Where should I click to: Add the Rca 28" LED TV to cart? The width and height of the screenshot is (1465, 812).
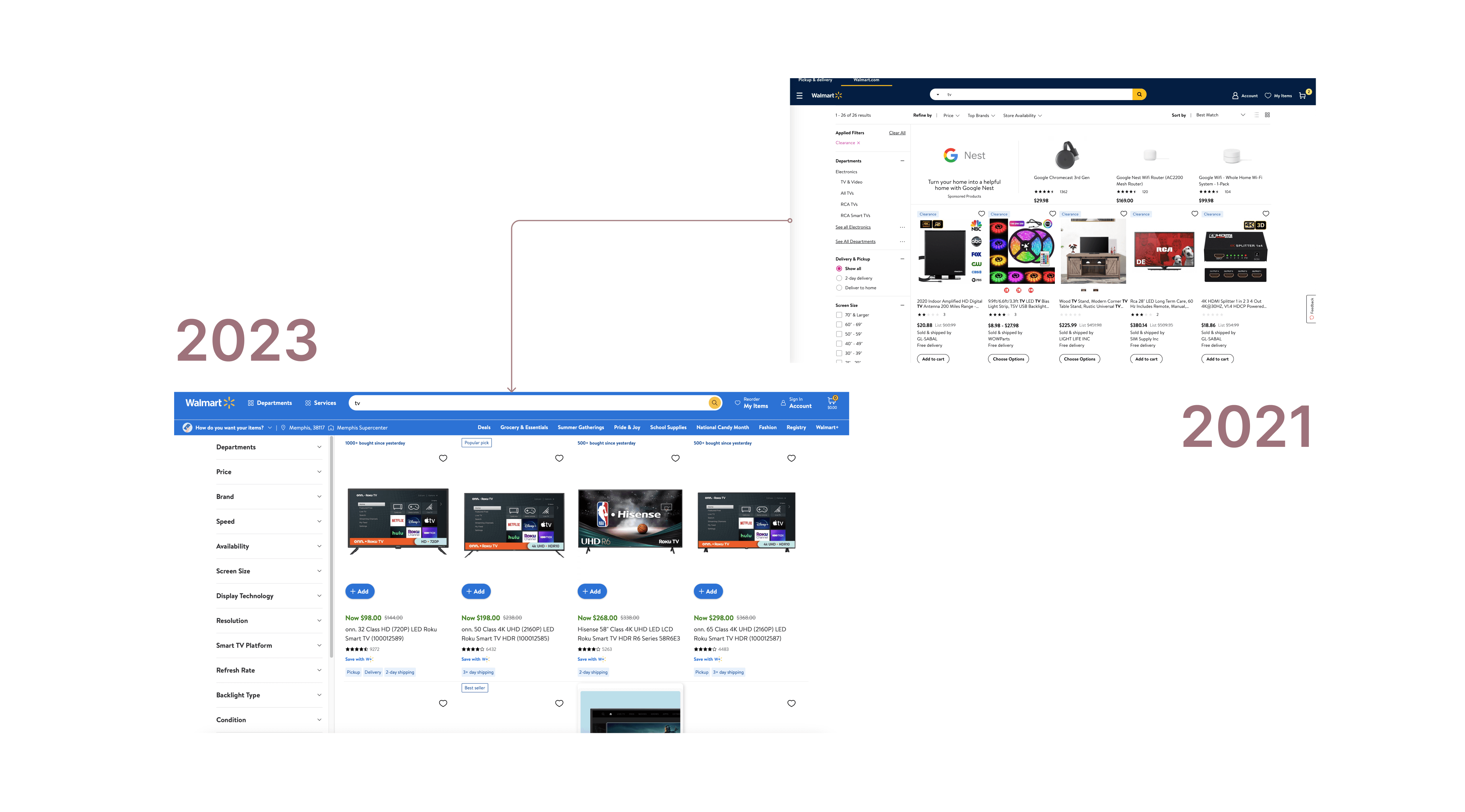click(1146, 359)
